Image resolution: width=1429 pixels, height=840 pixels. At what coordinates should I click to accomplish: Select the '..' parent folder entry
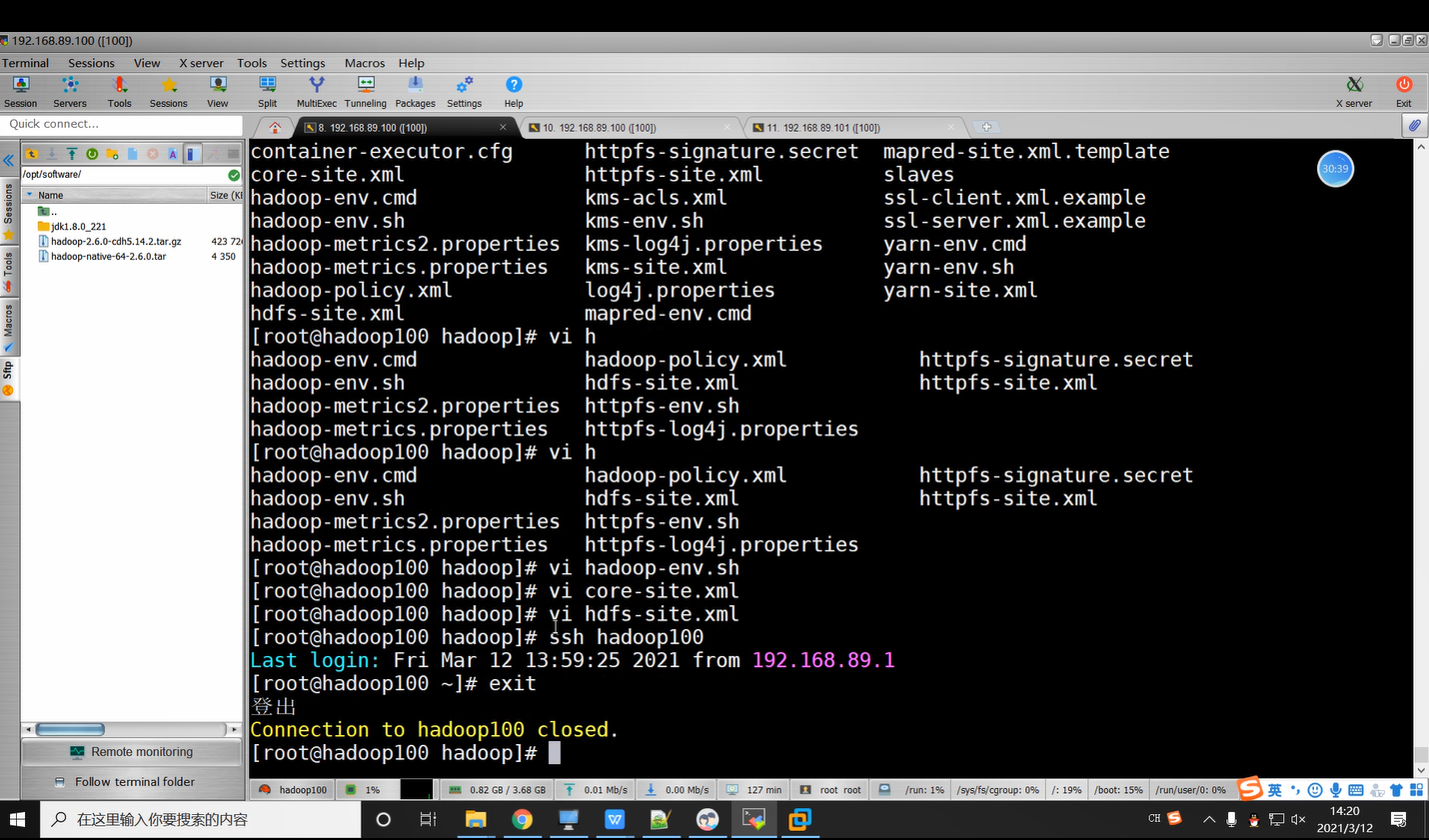pos(47,212)
